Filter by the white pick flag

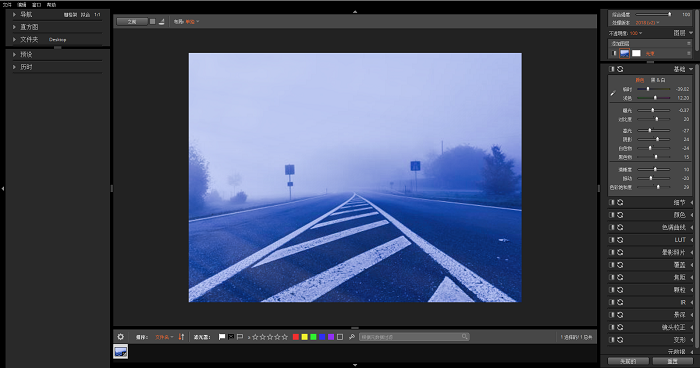[222, 337]
